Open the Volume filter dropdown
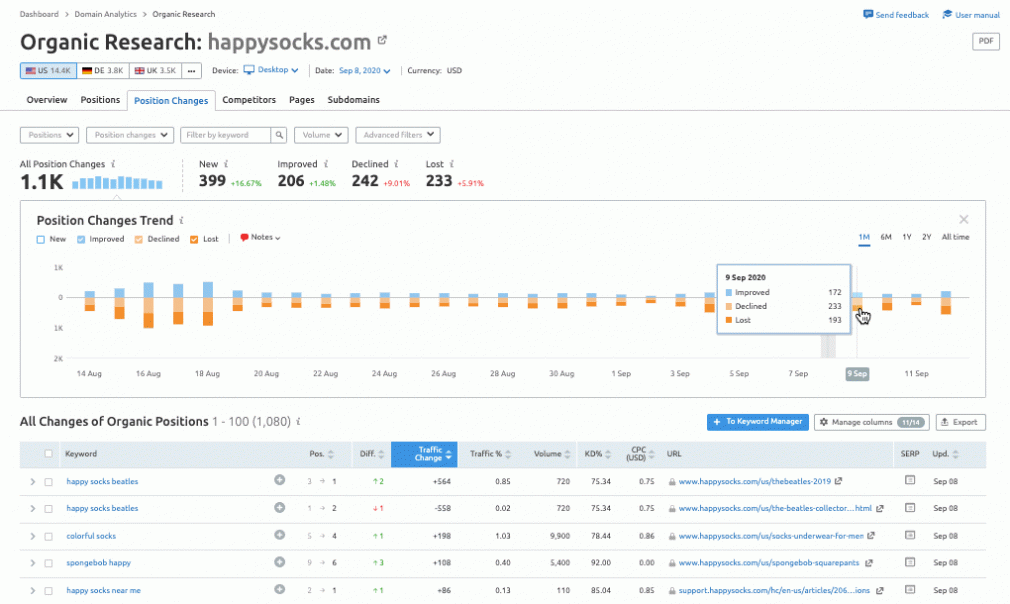This screenshot has width=1010, height=604. coord(321,135)
